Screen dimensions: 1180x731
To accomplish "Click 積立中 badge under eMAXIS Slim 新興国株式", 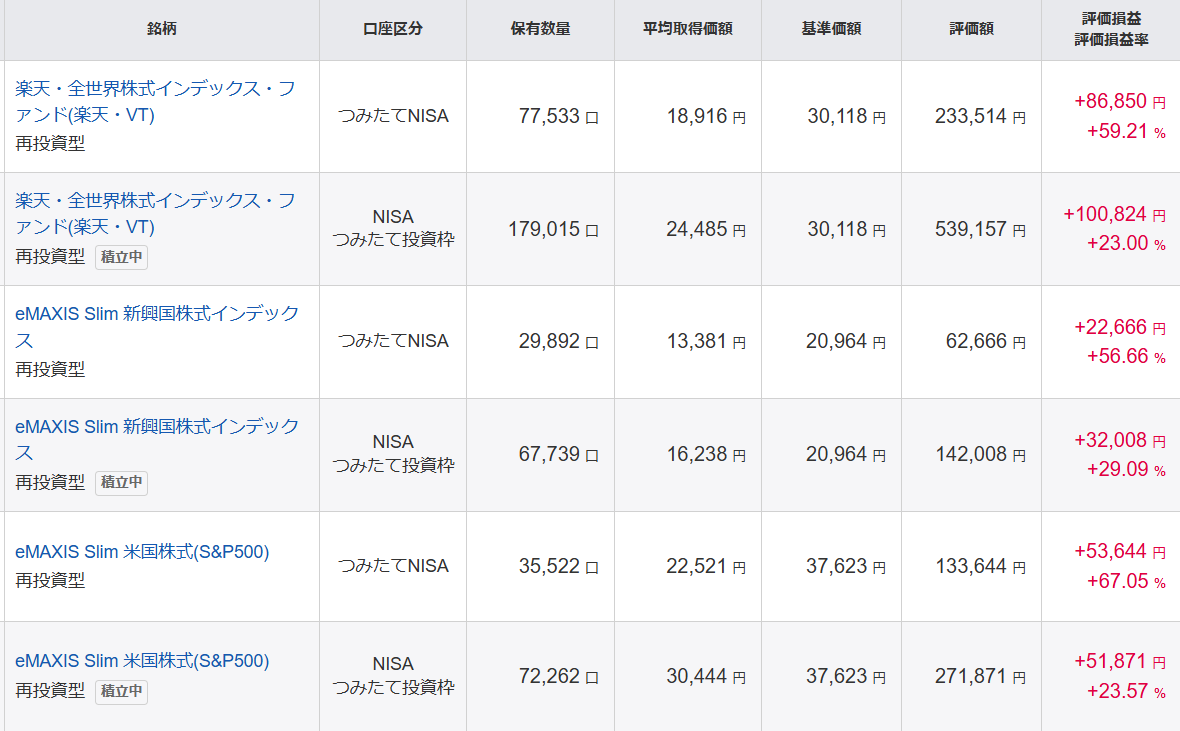I will 122,483.
